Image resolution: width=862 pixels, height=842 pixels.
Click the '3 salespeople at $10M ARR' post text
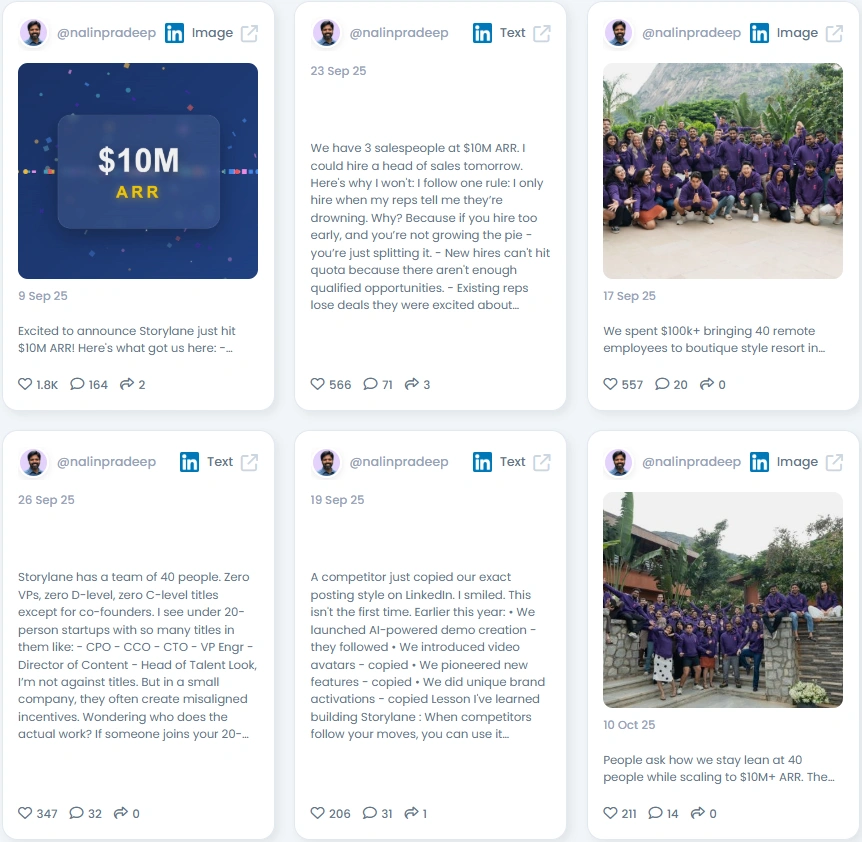(430, 226)
